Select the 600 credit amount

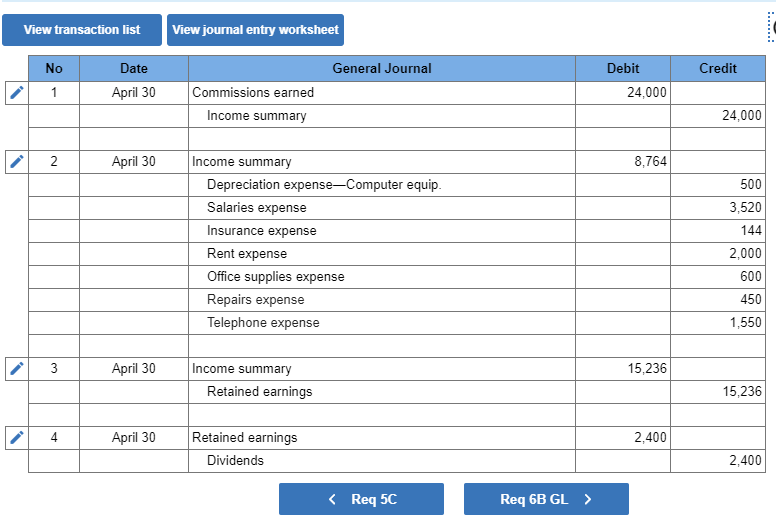point(718,277)
